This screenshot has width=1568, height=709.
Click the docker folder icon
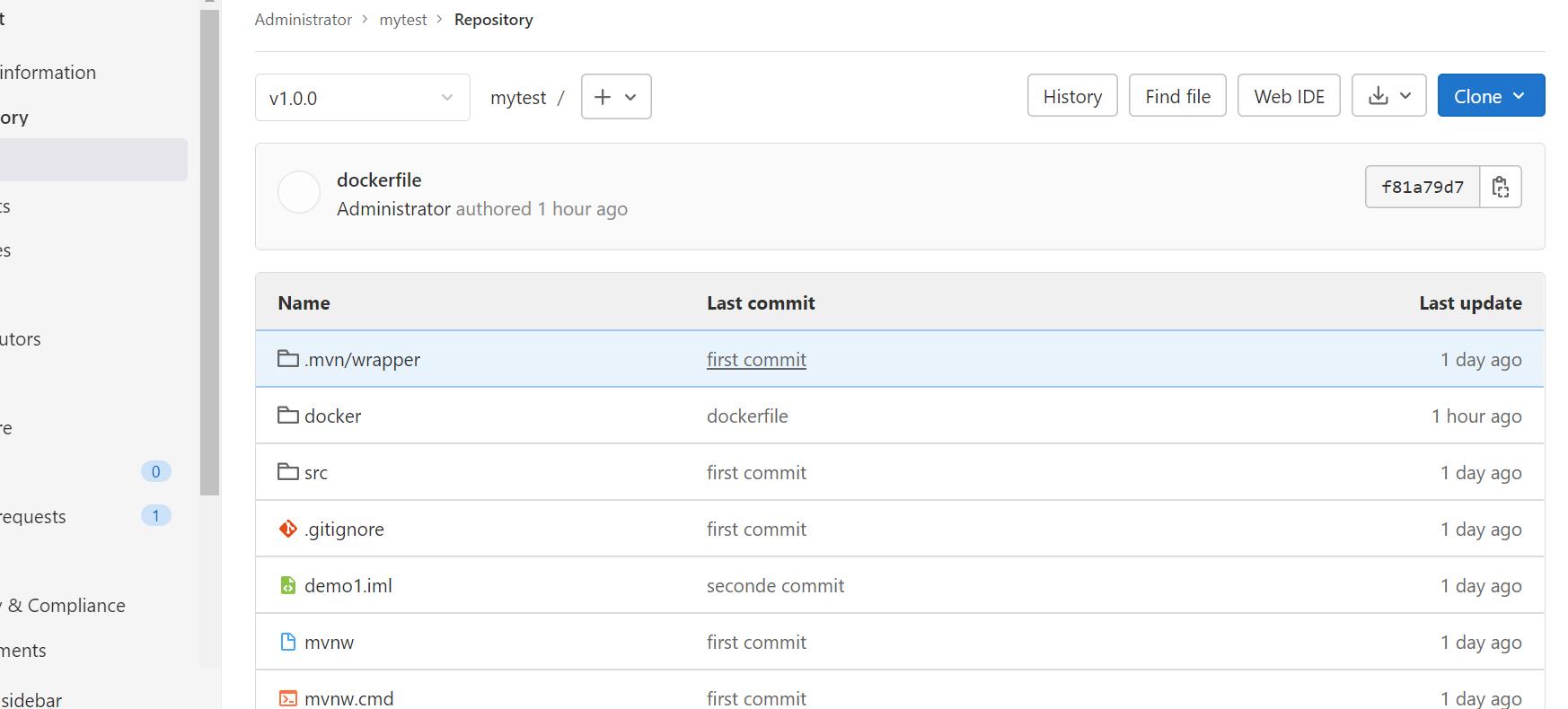(x=288, y=415)
